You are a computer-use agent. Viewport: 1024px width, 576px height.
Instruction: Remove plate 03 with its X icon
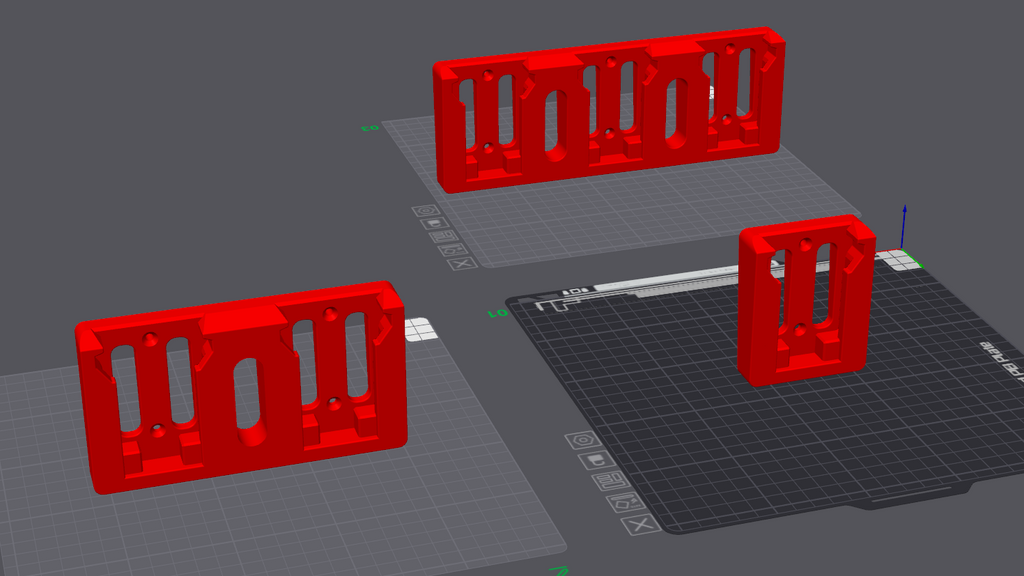pyautogui.click(x=462, y=263)
